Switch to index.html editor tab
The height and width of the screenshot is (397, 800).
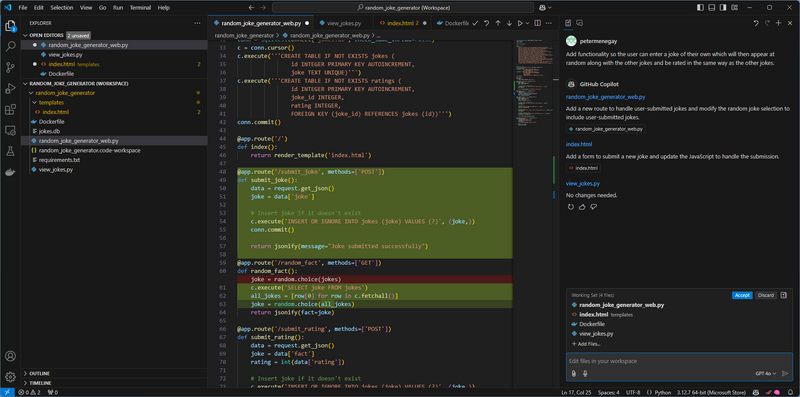402,23
